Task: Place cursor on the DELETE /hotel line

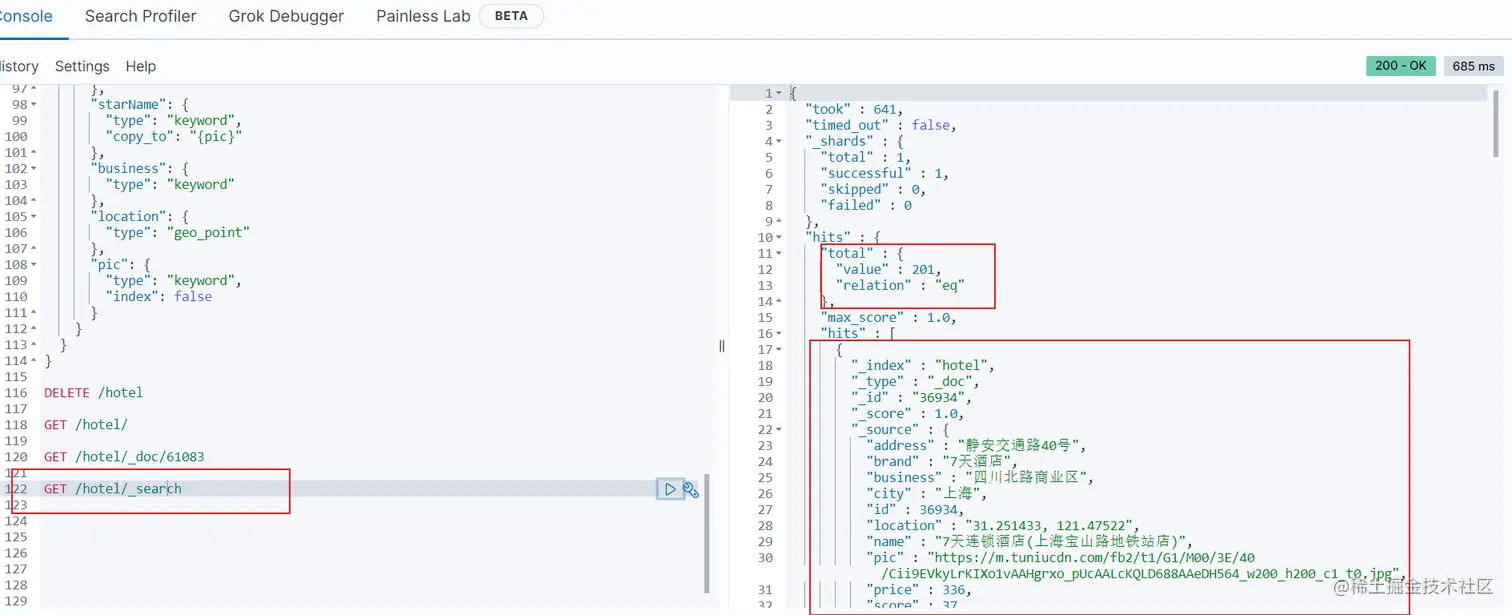Action: tap(93, 393)
